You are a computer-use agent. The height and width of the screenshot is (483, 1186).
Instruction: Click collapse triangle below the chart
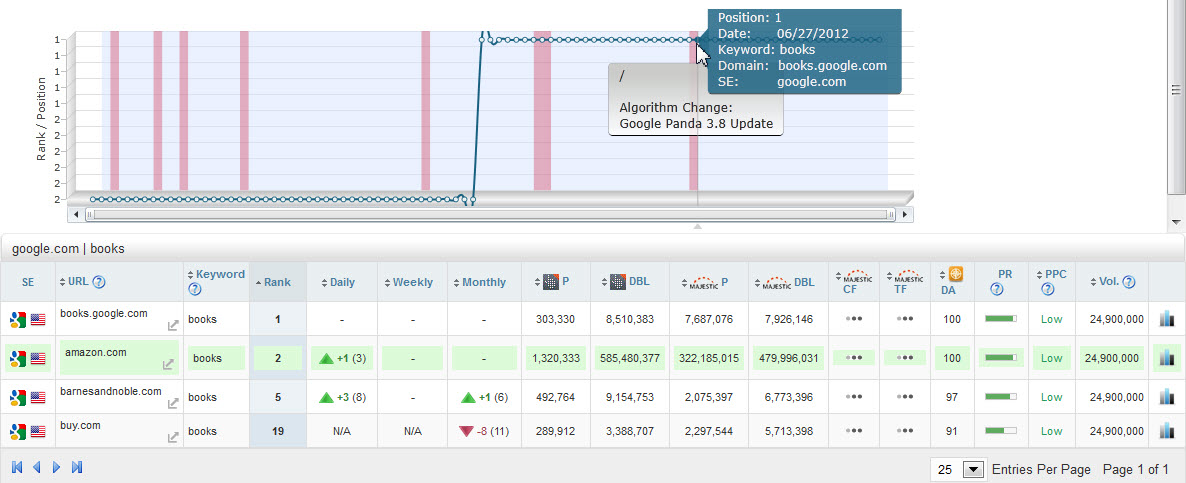(698, 227)
